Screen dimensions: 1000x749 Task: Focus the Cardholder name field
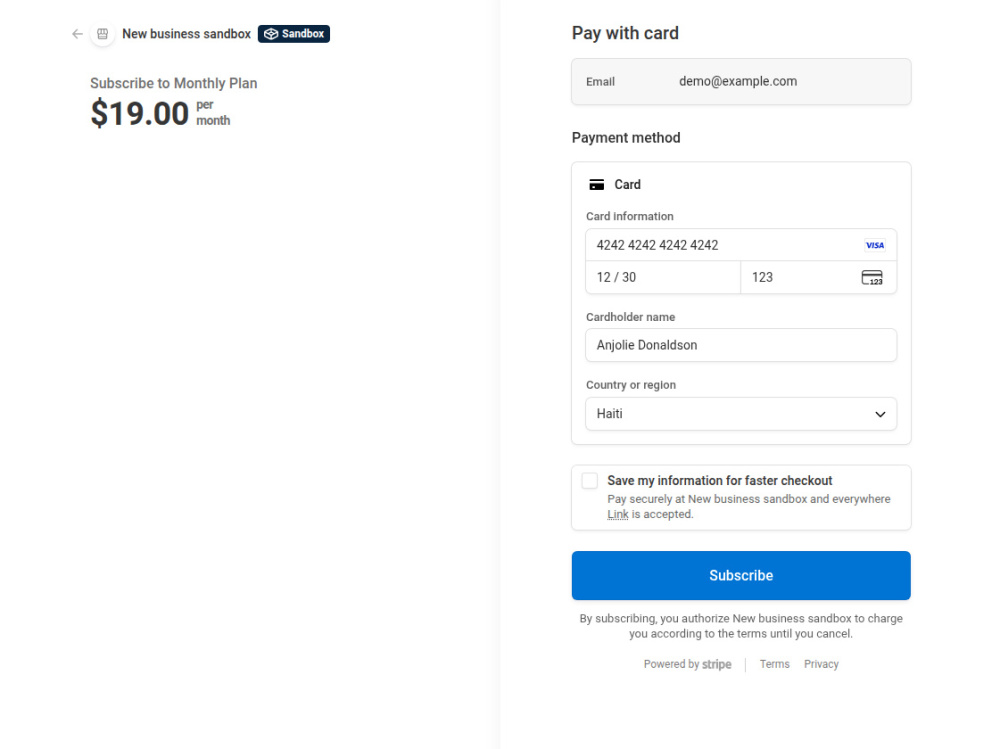coord(740,345)
